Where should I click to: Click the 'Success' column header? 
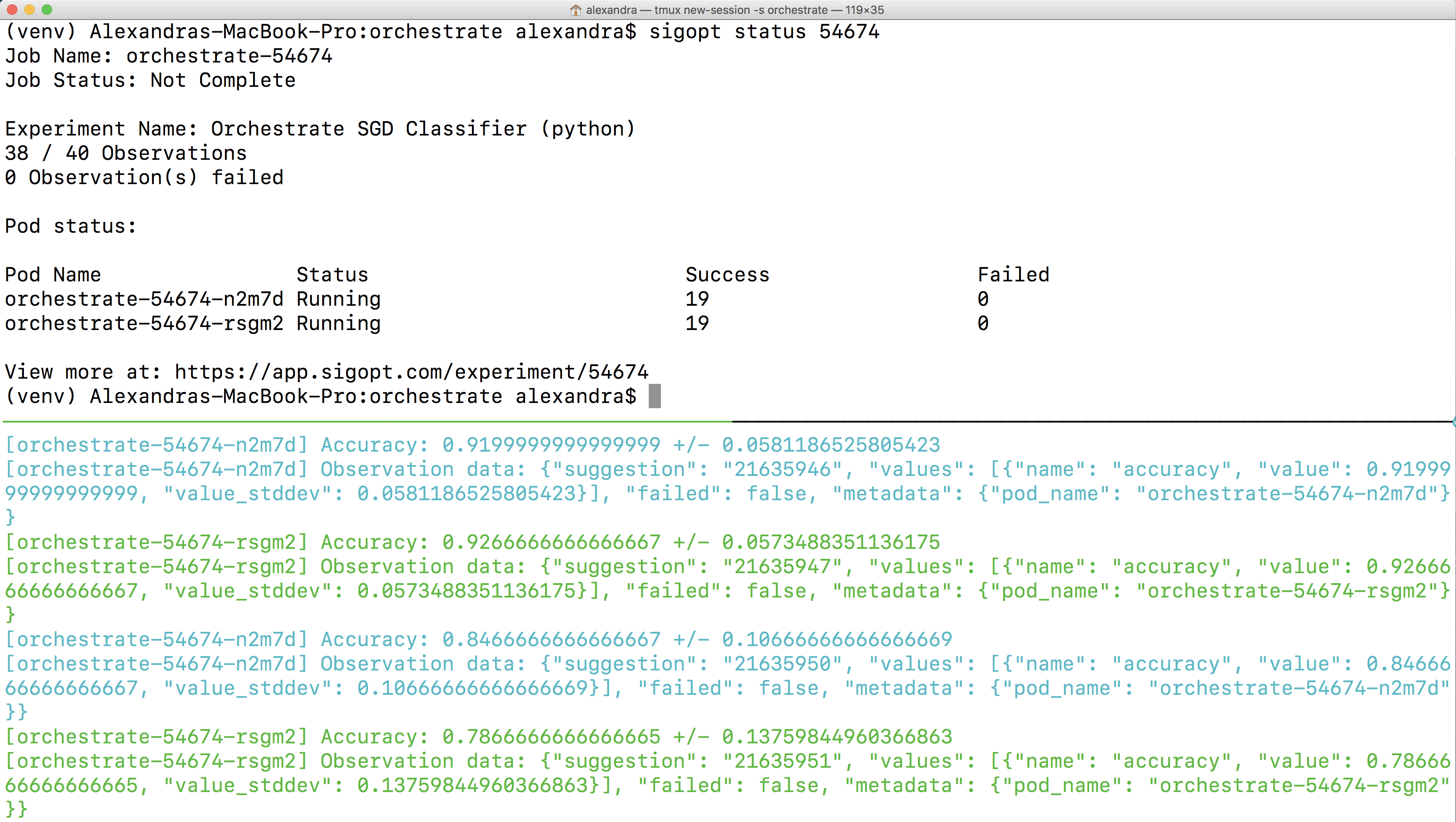[727, 275]
